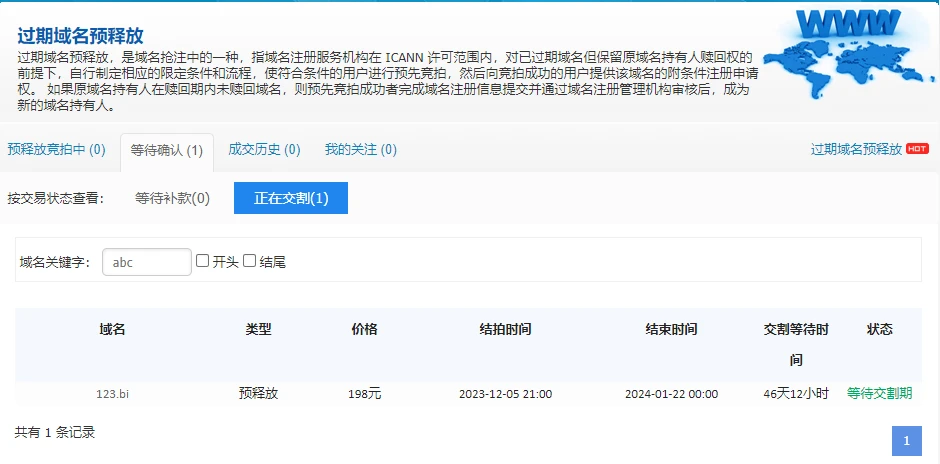Click the 状态 column header
This screenshot has width=940, height=464.
pos(879,329)
